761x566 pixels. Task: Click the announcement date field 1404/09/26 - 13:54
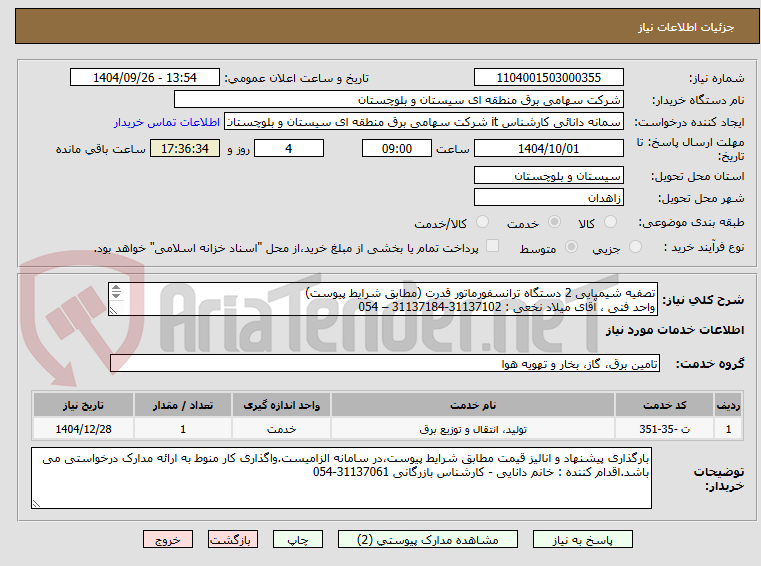pos(145,78)
